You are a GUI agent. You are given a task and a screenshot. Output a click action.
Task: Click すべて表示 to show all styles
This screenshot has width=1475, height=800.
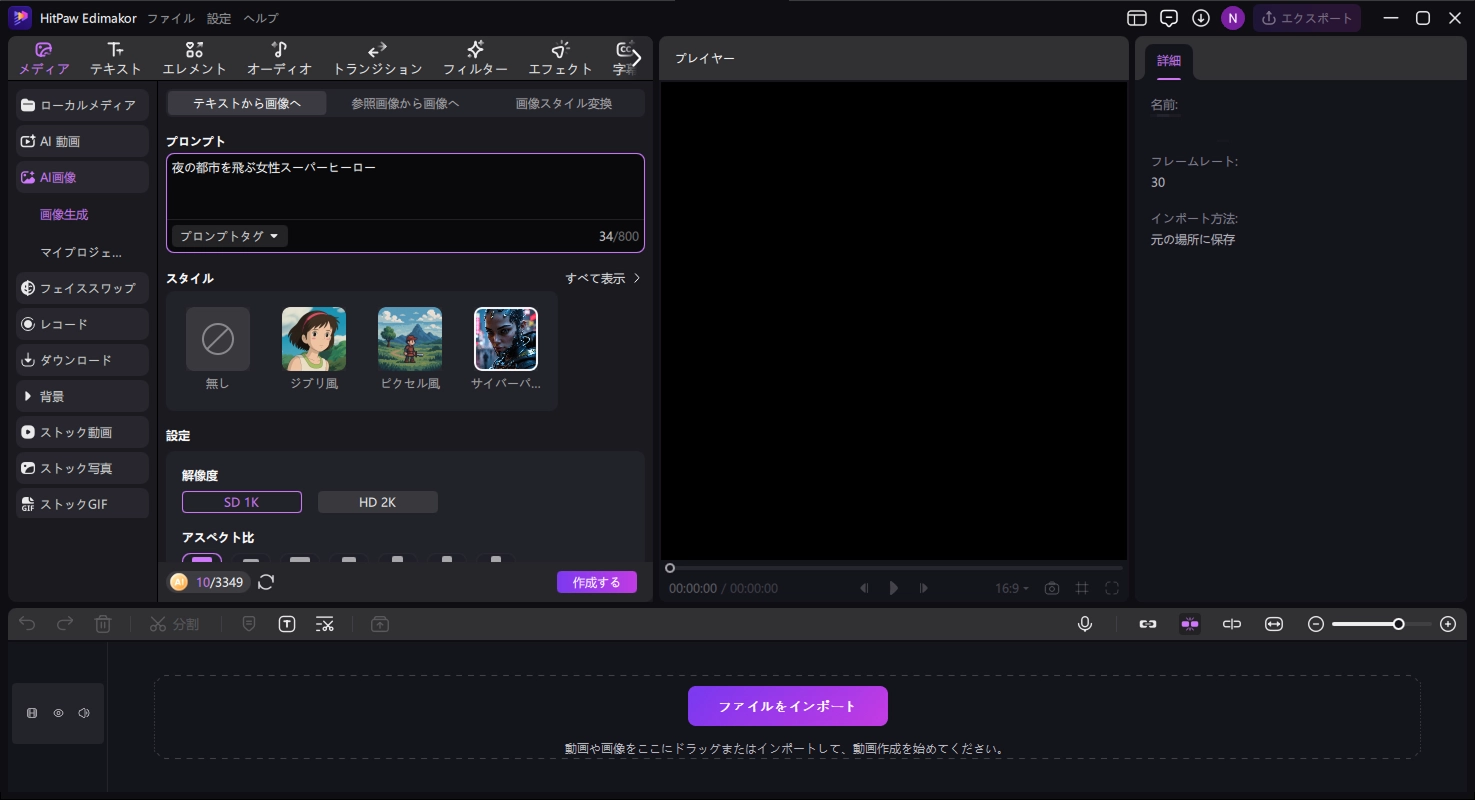pos(603,278)
